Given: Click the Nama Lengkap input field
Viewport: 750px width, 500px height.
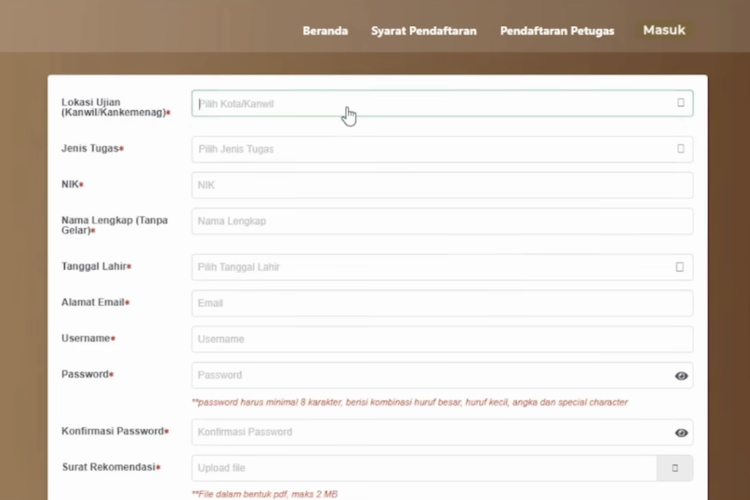Looking at the screenshot, I should [x=442, y=221].
